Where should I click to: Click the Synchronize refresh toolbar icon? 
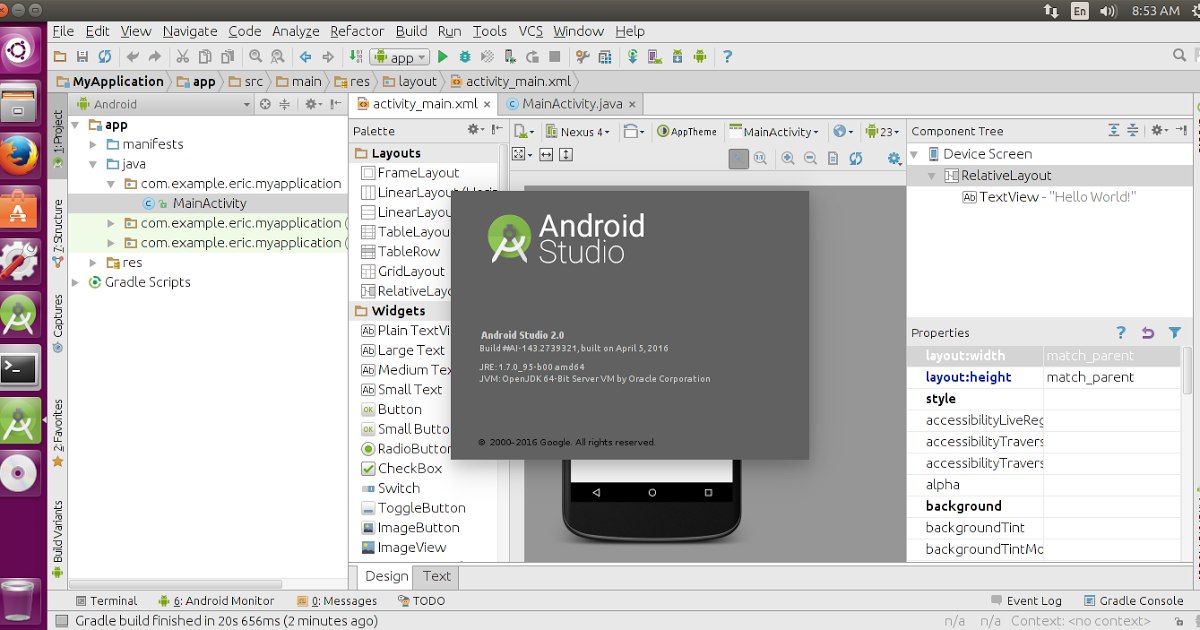105,57
